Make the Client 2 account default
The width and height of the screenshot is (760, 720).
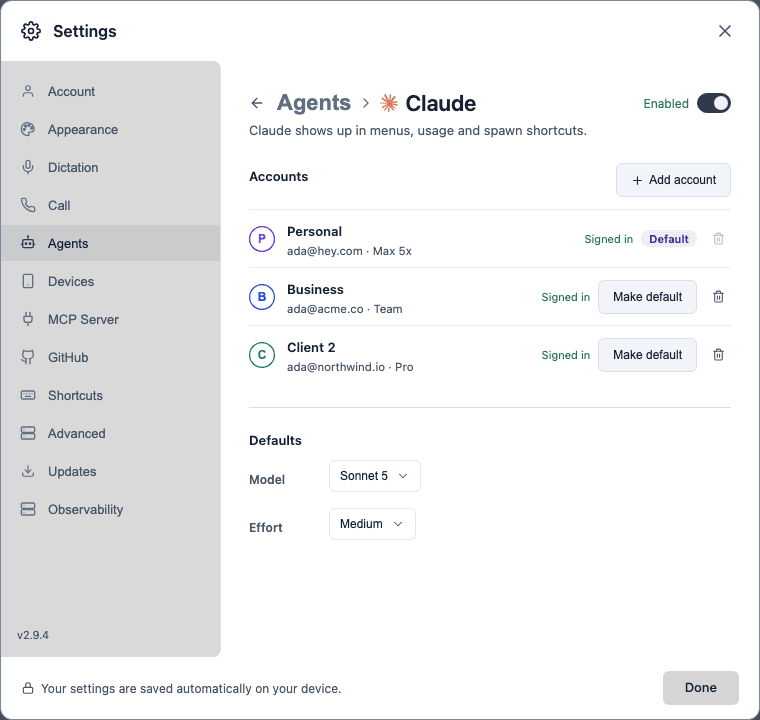pyautogui.click(x=647, y=355)
